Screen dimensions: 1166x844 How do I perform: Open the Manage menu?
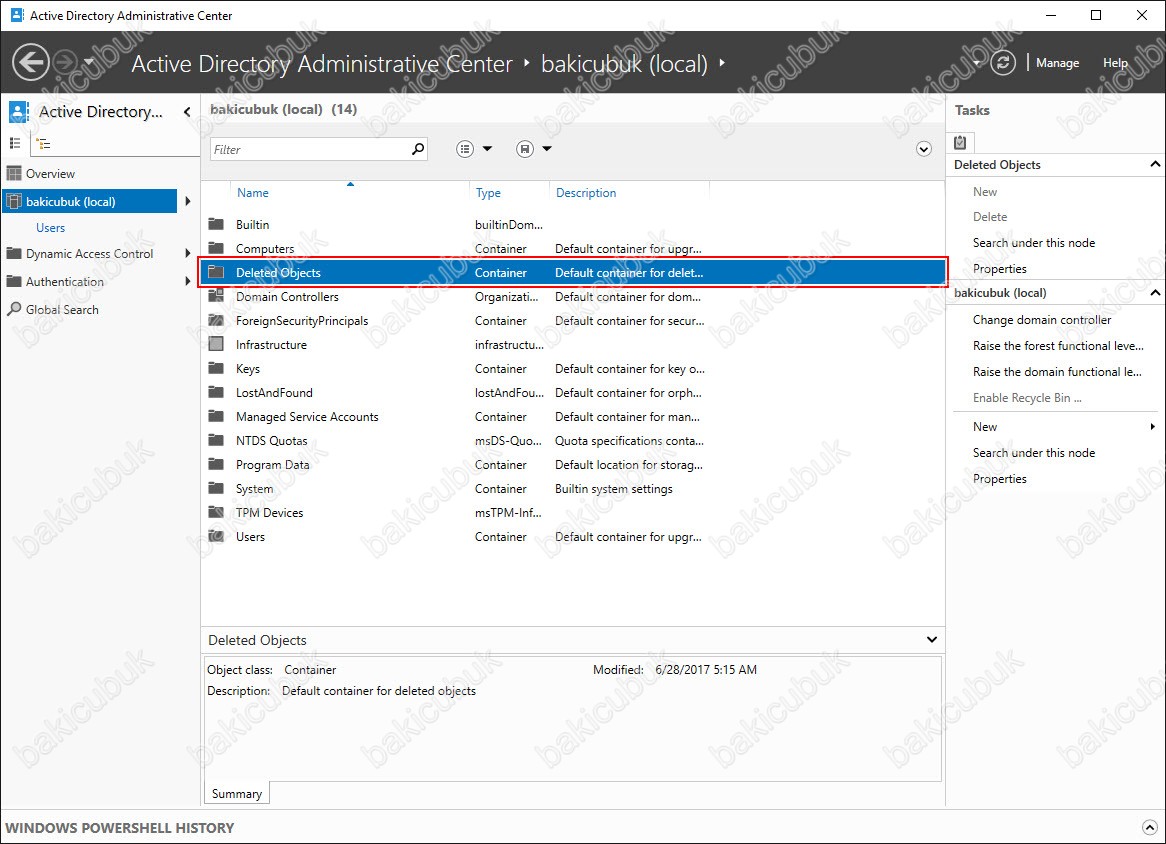point(1057,63)
